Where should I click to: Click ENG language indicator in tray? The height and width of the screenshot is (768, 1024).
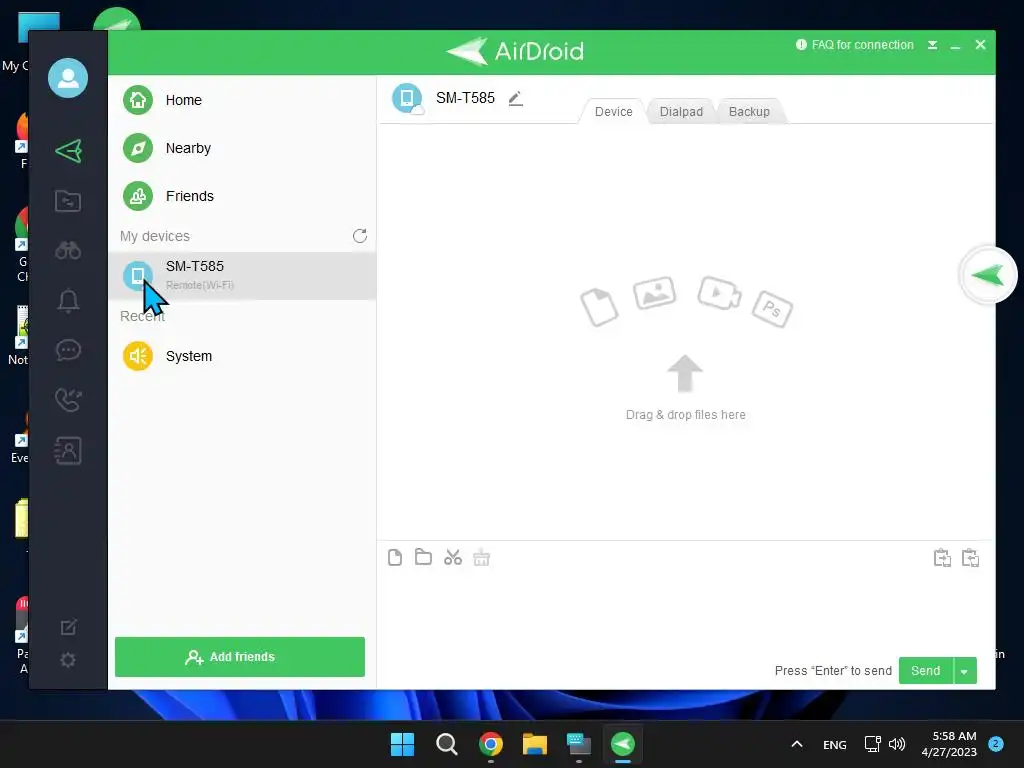click(x=835, y=744)
